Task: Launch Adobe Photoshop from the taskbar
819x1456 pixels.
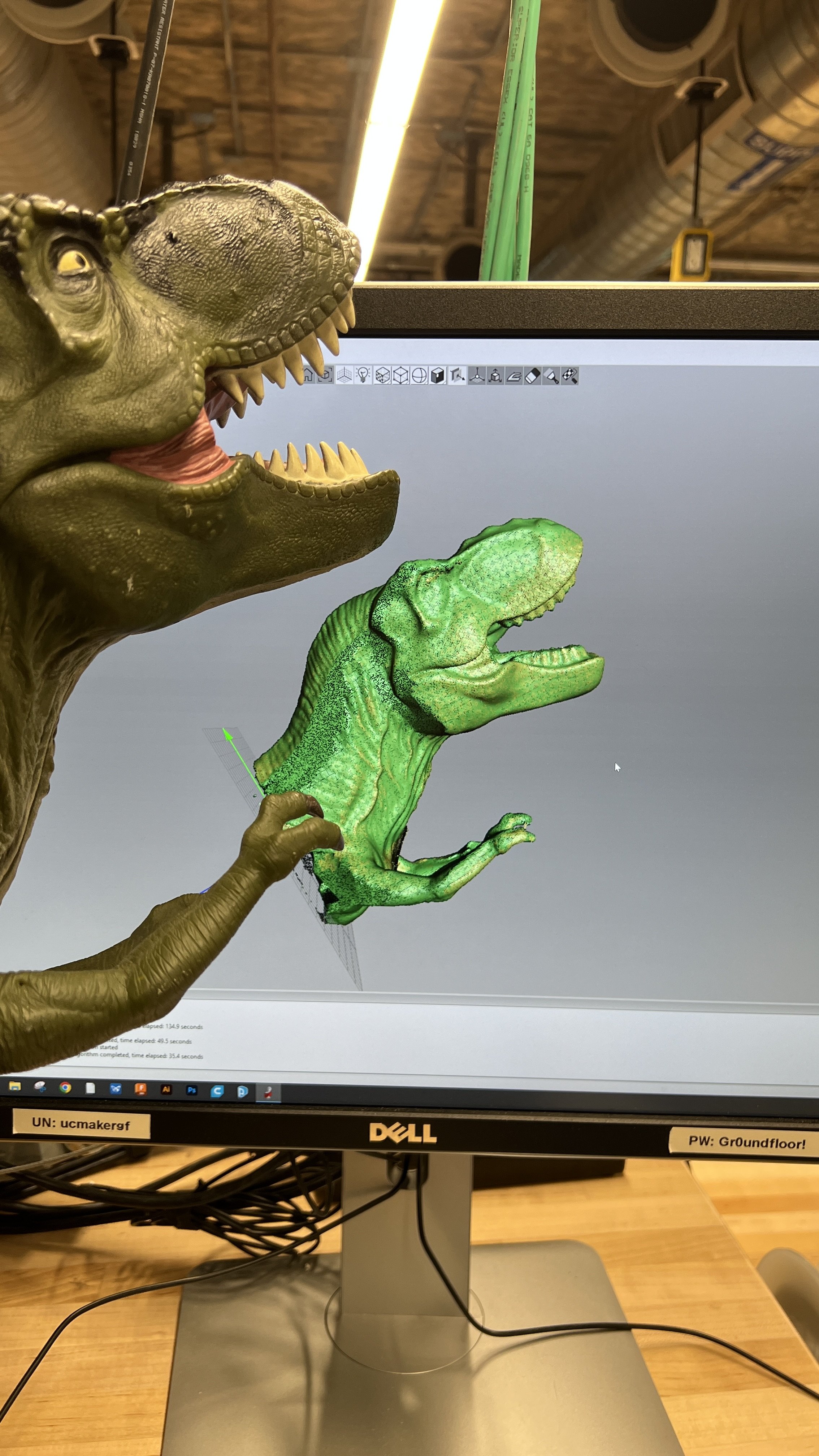Action: pyautogui.click(x=192, y=1090)
